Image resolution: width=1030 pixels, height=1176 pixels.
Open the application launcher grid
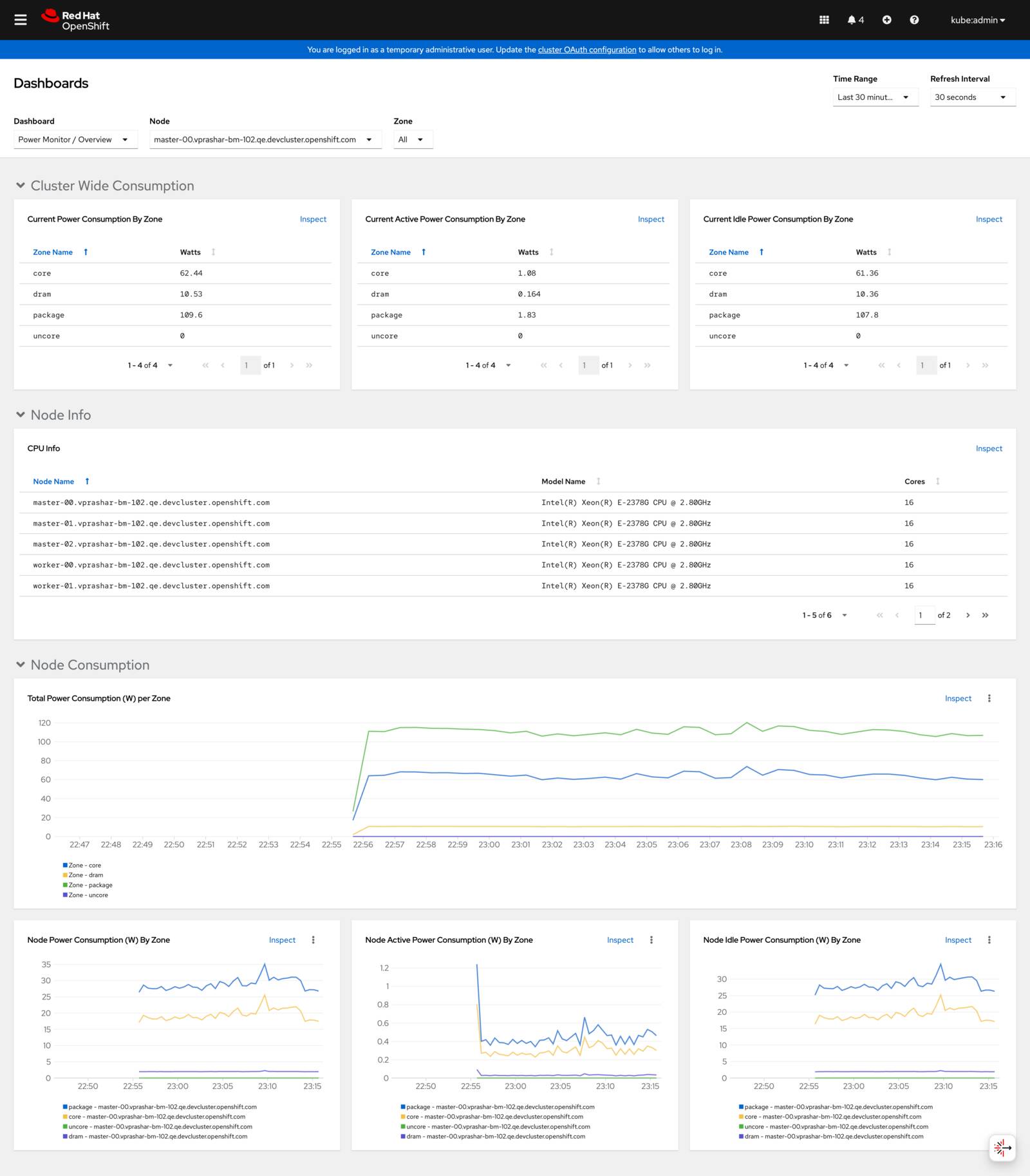(824, 19)
